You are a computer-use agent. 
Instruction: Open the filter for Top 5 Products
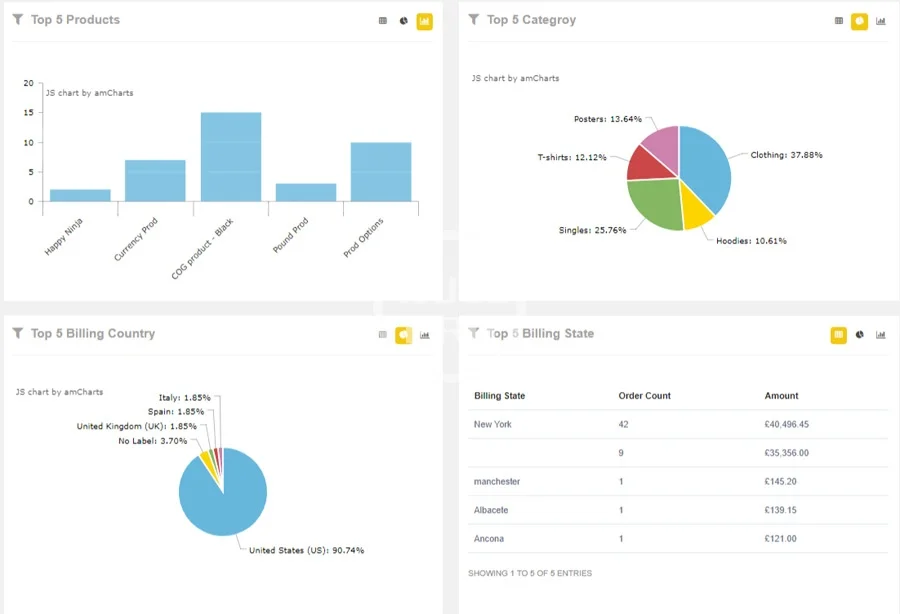(18, 20)
